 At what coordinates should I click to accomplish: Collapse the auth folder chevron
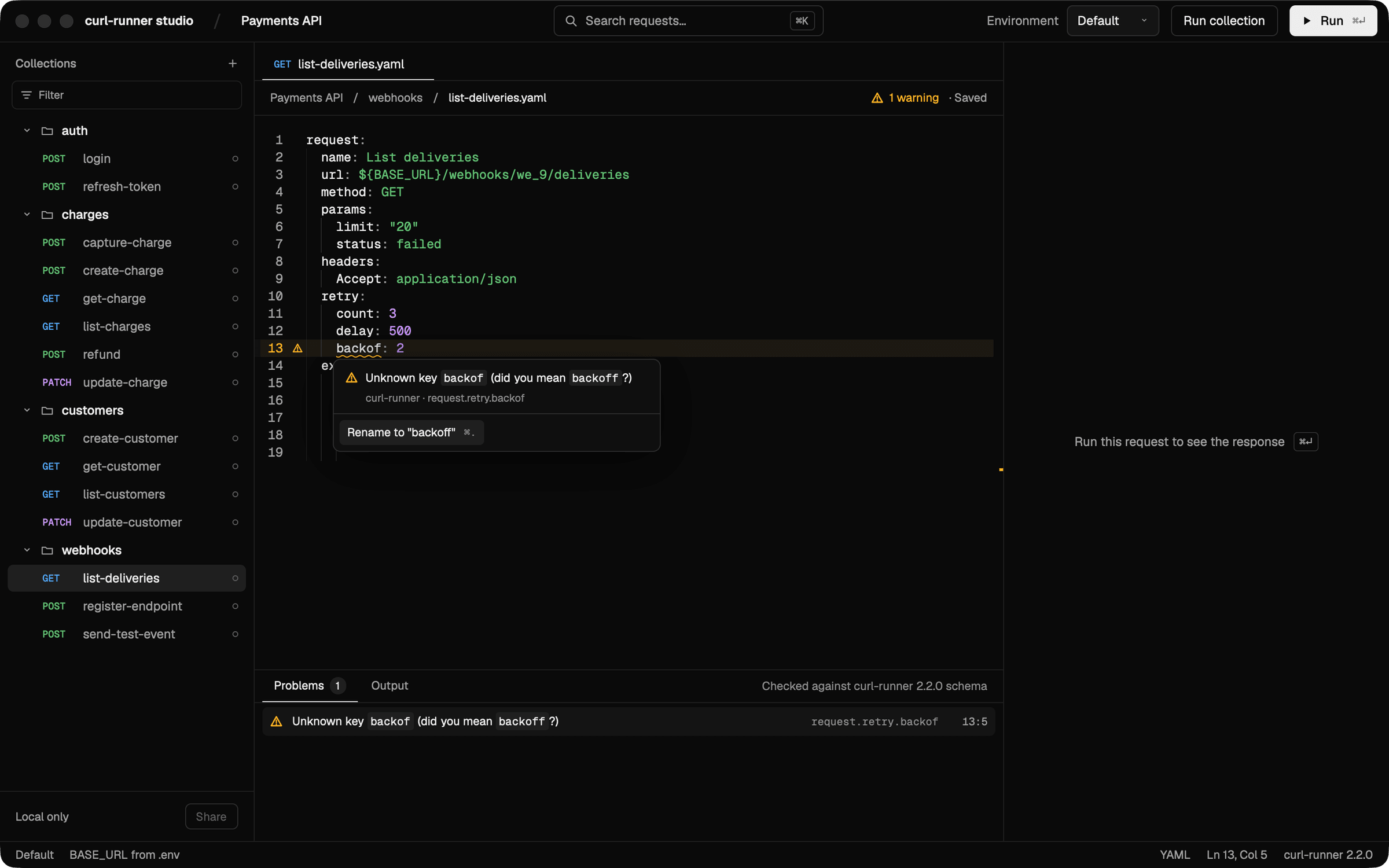pyautogui.click(x=27, y=131)
